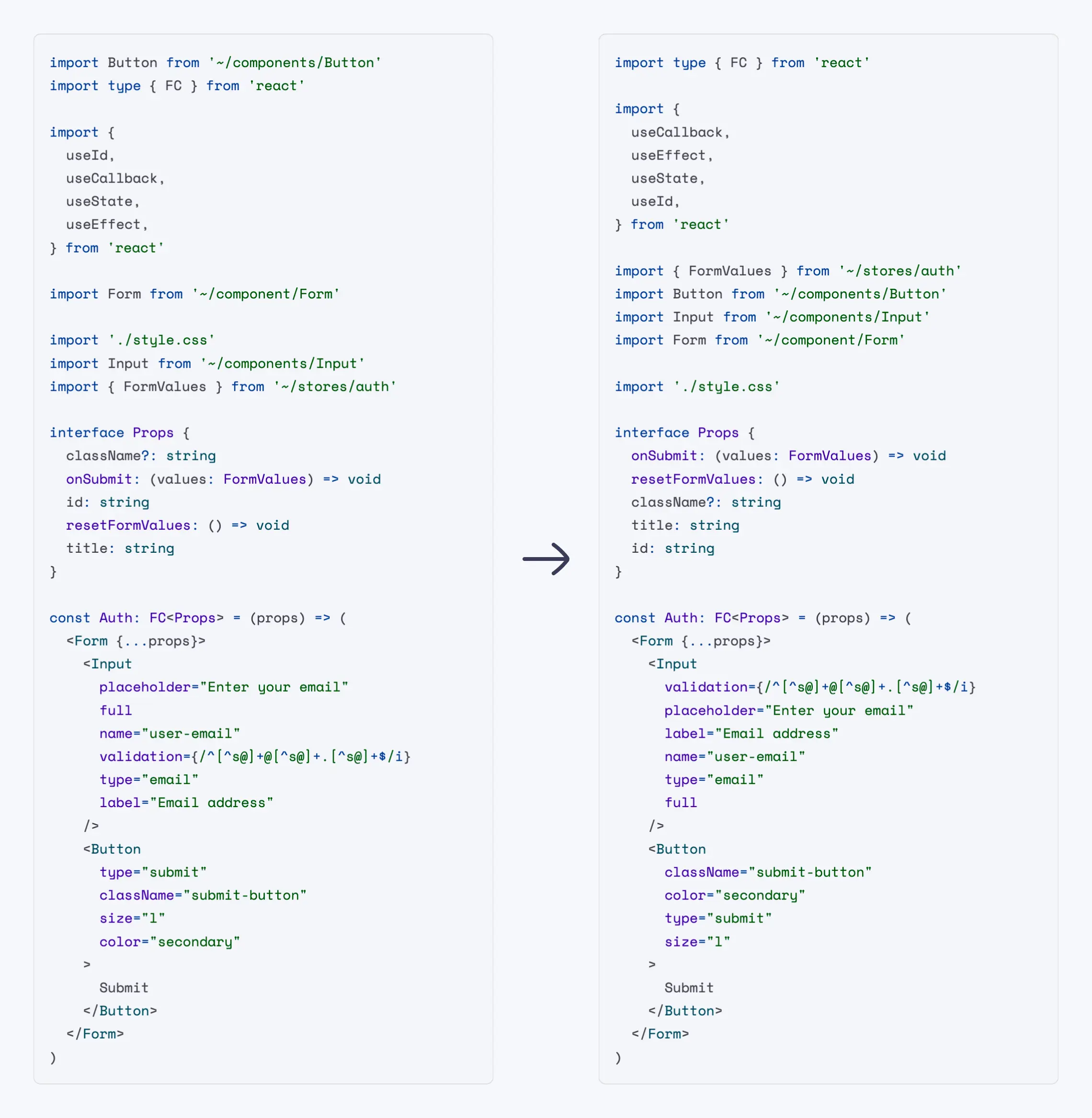Click the 'Submit' text in the right panel

[689, 988]
